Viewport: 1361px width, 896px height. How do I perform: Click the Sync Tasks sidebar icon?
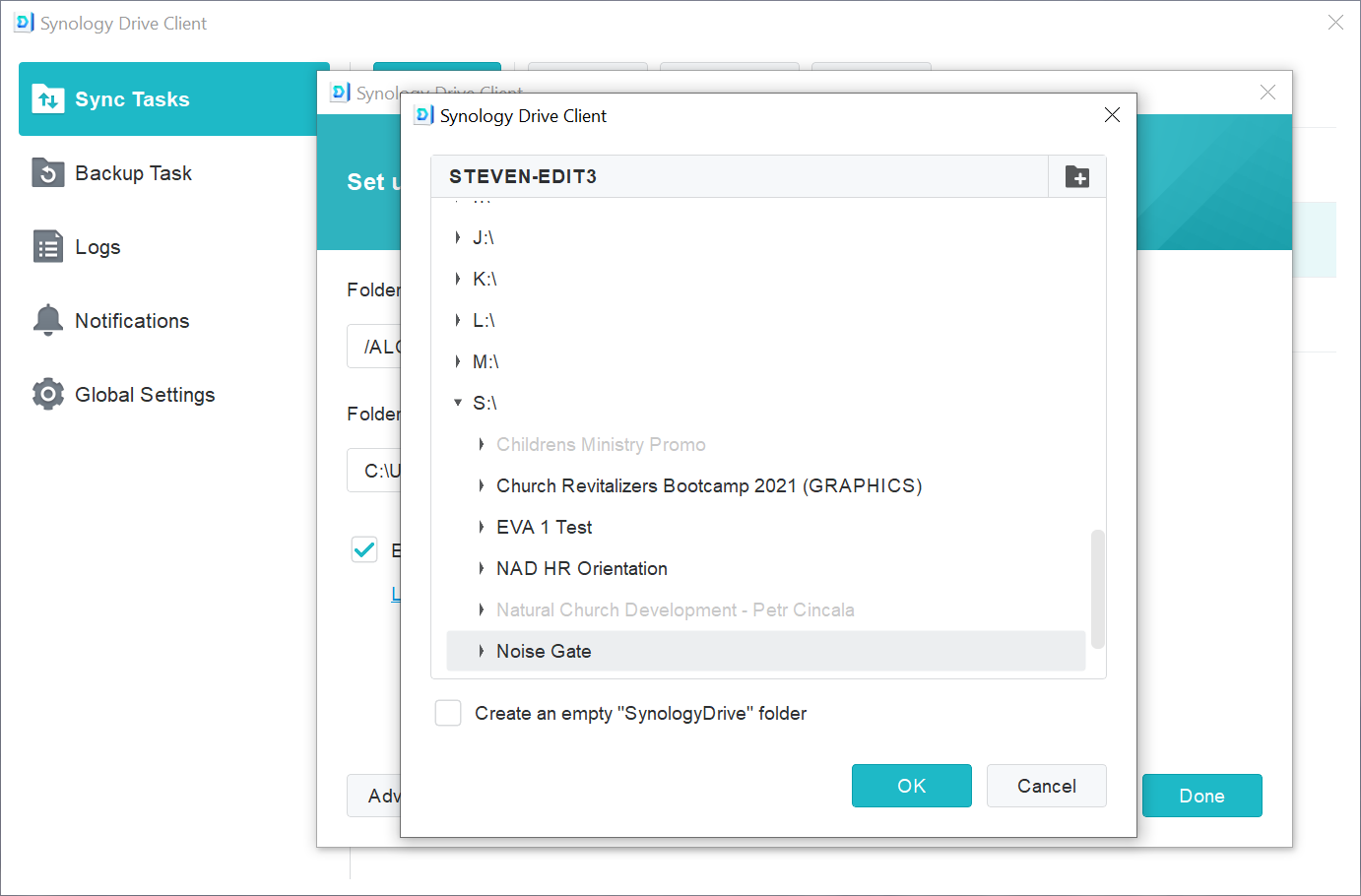tap(48, 99)
